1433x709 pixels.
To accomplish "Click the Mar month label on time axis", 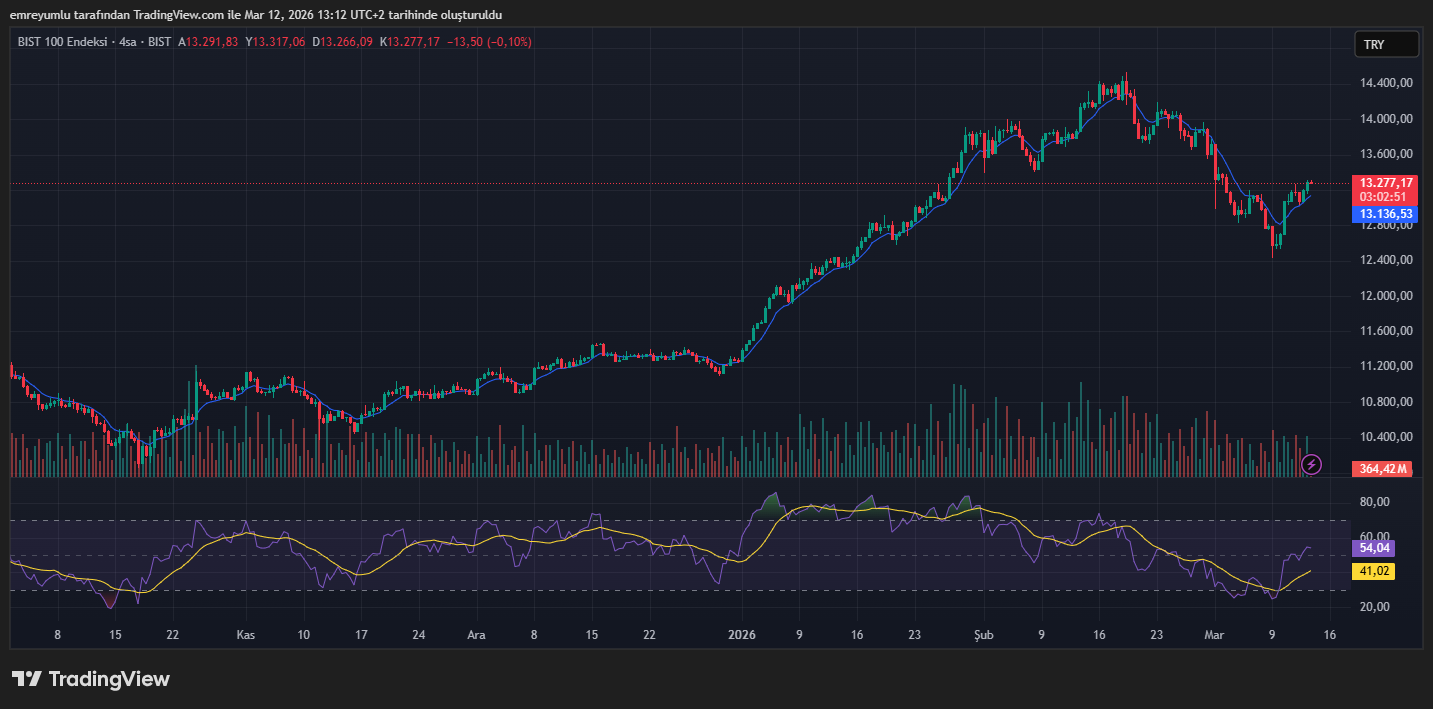I will 1214,635.
